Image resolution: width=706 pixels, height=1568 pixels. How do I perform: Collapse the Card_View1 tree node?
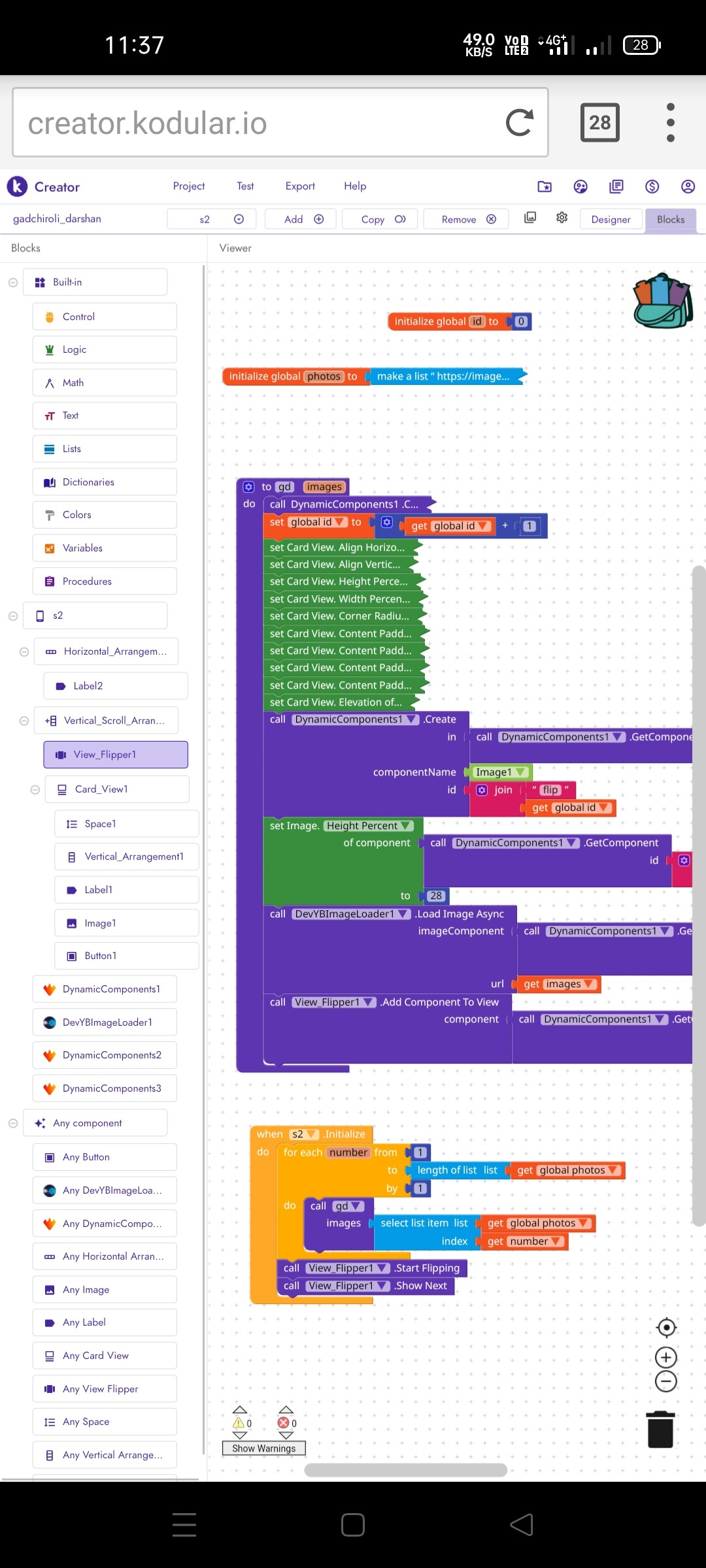35,790
